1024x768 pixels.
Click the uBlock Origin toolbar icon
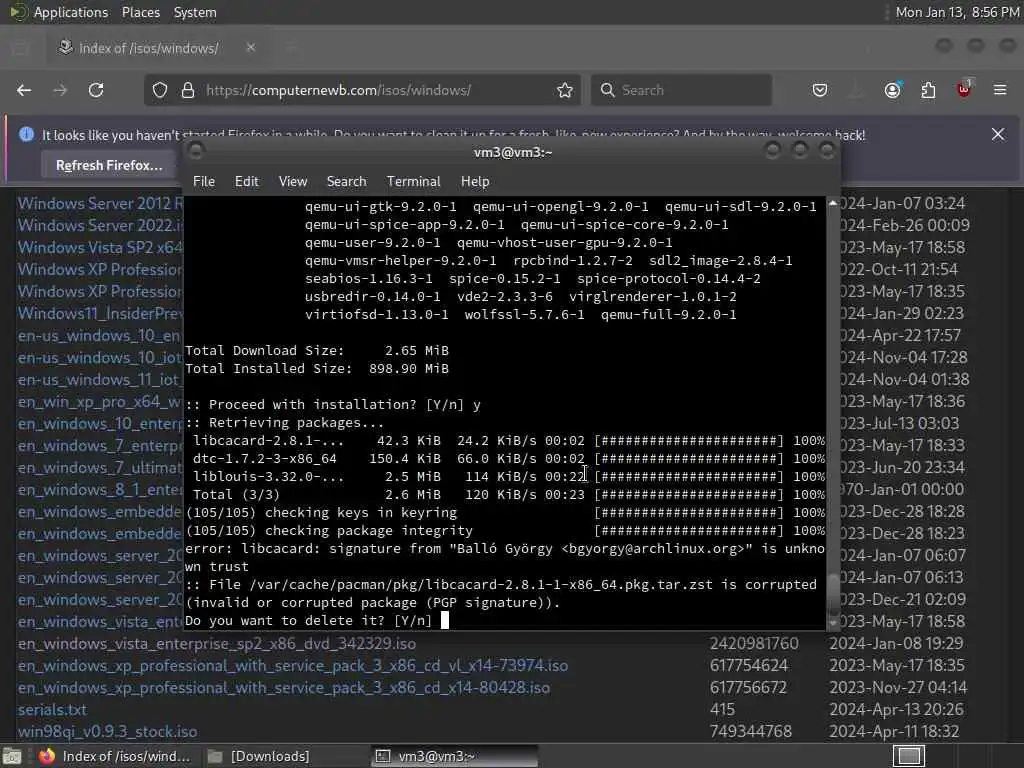pos(964,89)
